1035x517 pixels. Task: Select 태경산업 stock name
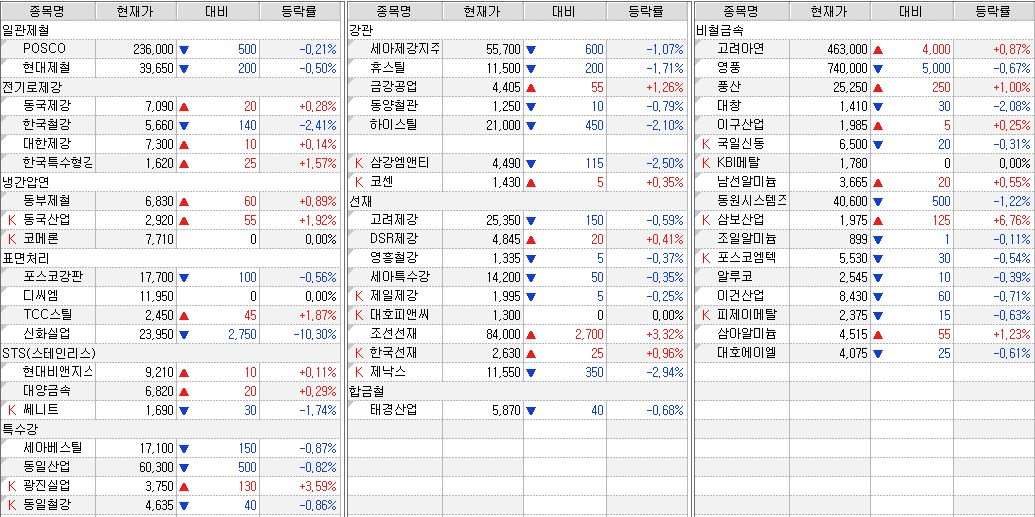pyautogui.click(x=394, y=410)
